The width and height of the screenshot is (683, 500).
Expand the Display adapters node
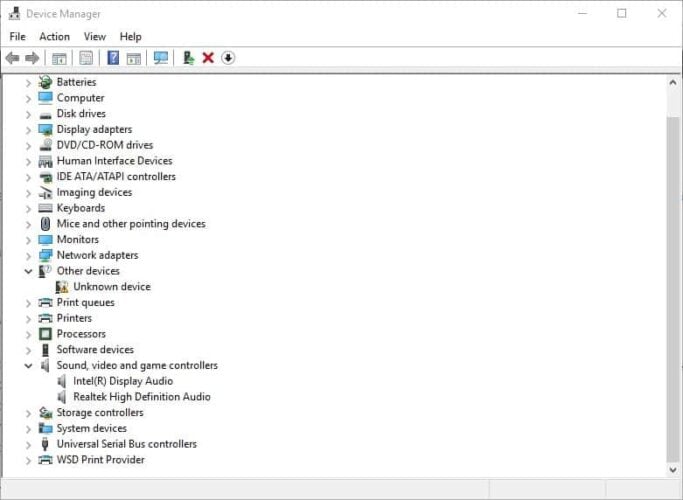28,130
